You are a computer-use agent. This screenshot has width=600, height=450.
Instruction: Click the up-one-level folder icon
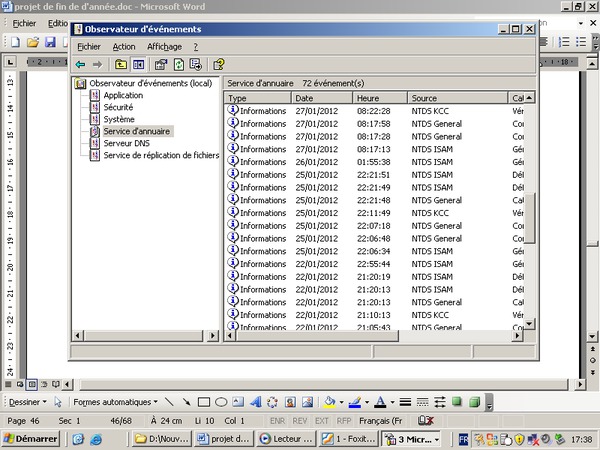(x=121, y=64)
